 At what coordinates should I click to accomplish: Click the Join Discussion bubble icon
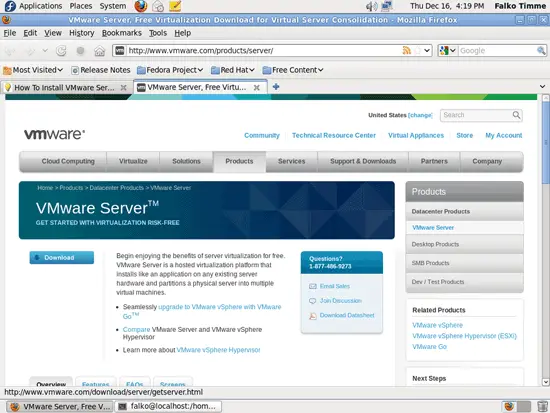(313, 301)
